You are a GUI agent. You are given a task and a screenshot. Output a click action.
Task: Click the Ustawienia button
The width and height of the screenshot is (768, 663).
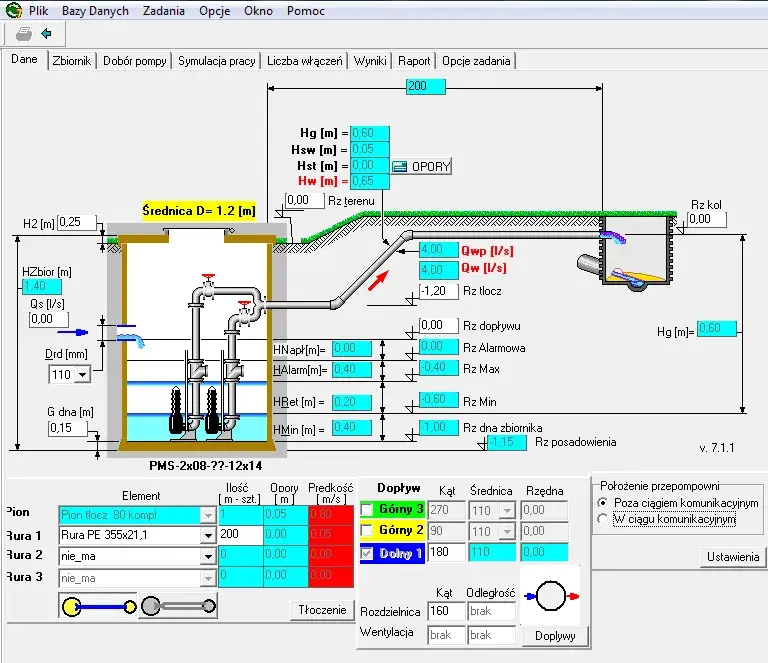click(734, 557)
